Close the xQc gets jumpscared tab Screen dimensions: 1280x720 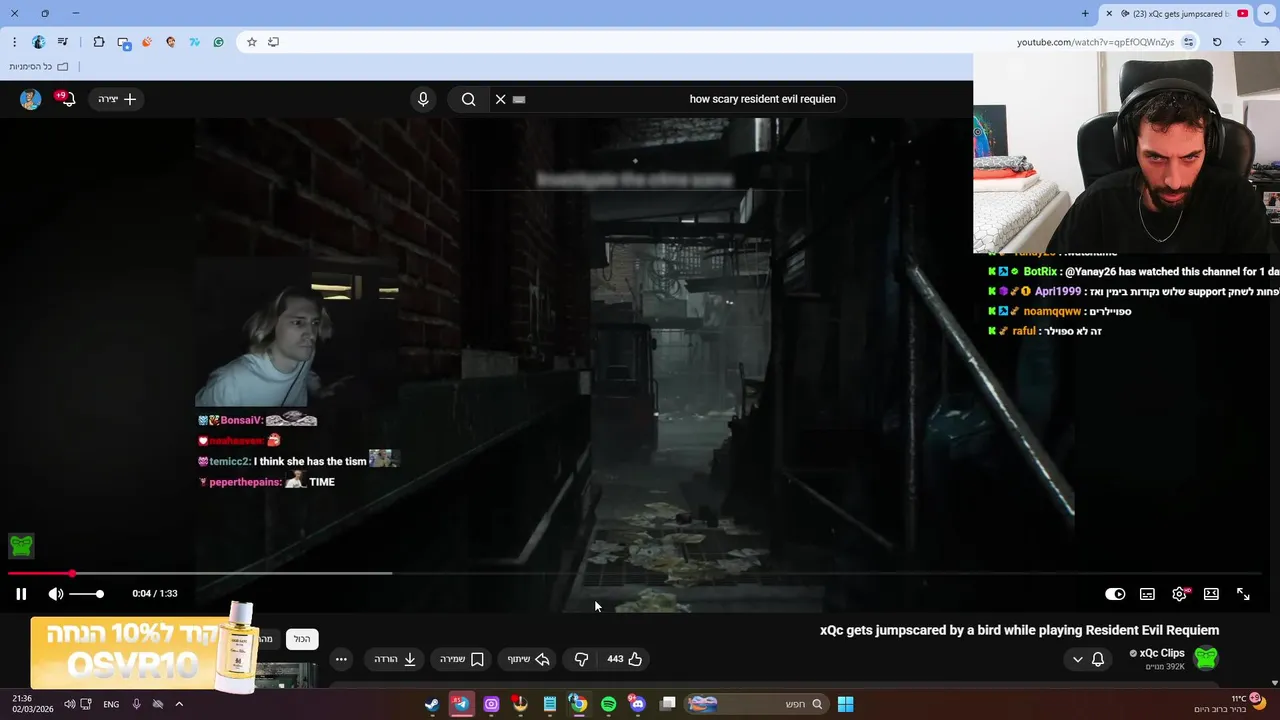point(1108,13)
